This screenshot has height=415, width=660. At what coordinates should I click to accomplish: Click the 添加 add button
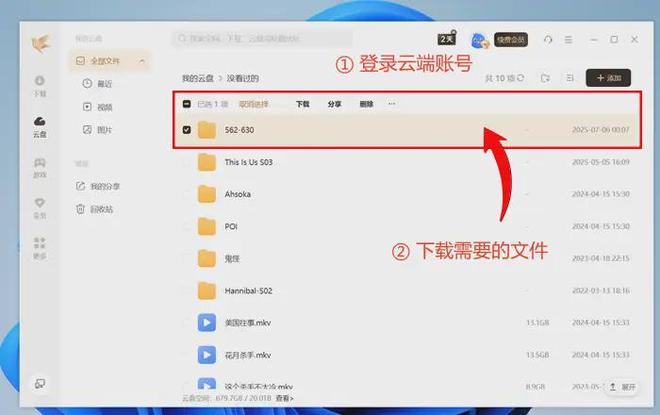(x=608, y=78)
